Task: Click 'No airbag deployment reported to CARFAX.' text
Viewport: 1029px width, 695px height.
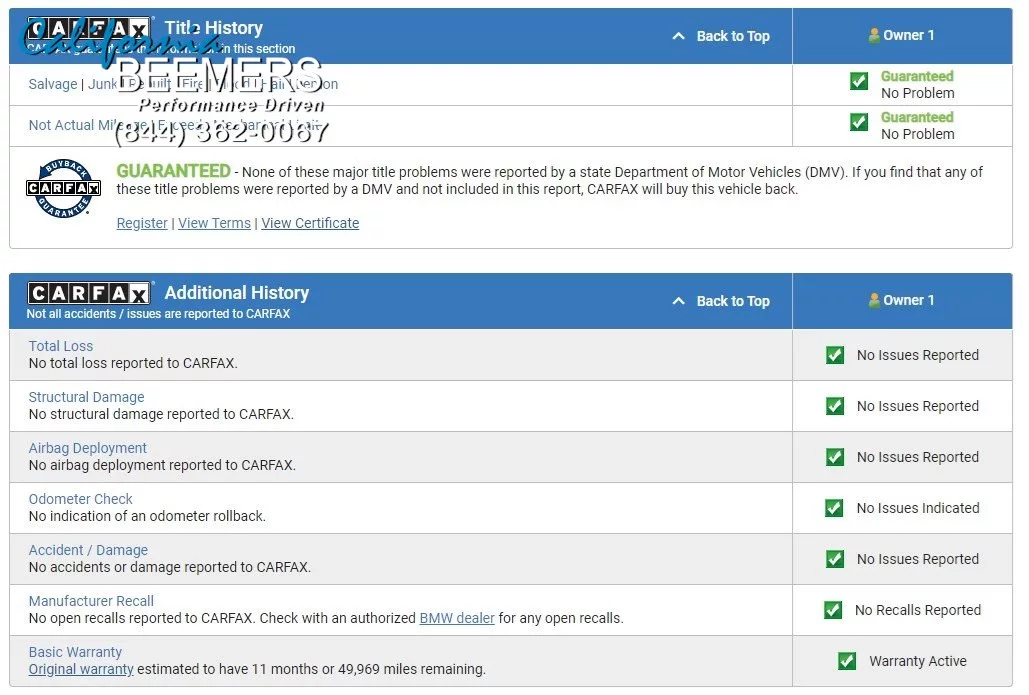Action: [x=162, y=465]
